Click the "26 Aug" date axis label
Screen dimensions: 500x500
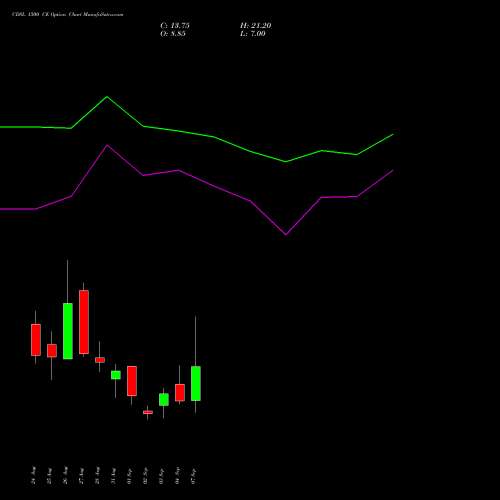66,476
